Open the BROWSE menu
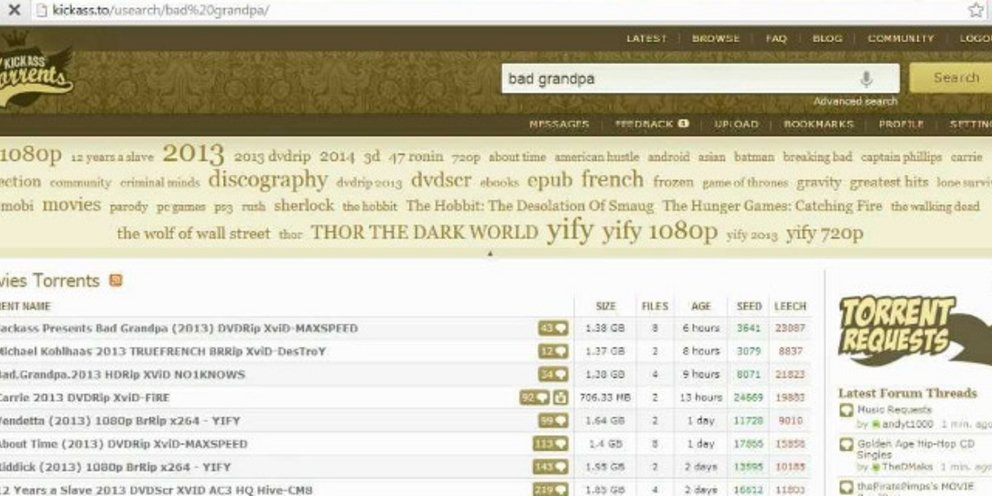Image resolution: width=992 pixels, height=496 pixels. pos(716,39)
